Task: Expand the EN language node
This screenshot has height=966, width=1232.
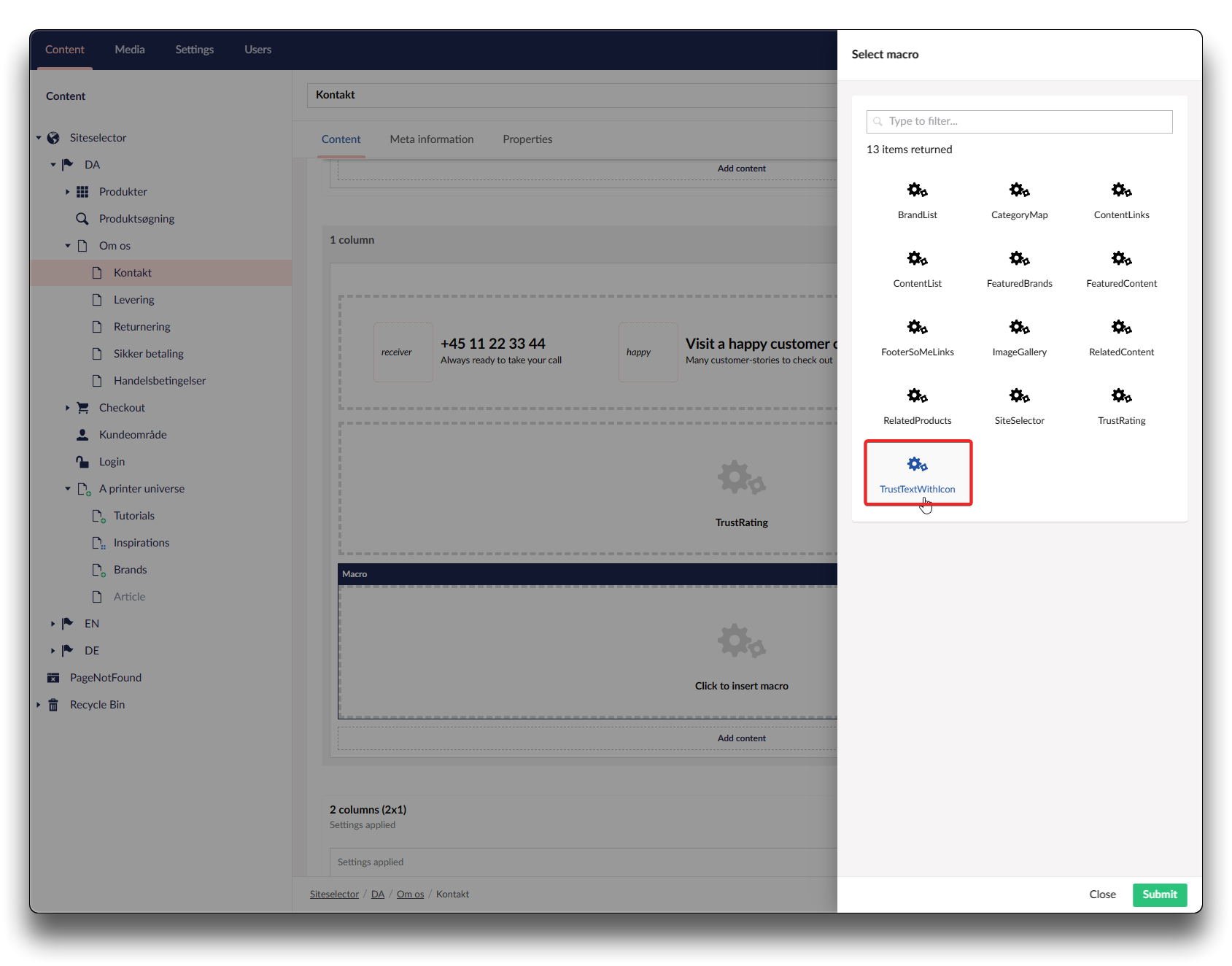Action: tap(53, 624)
